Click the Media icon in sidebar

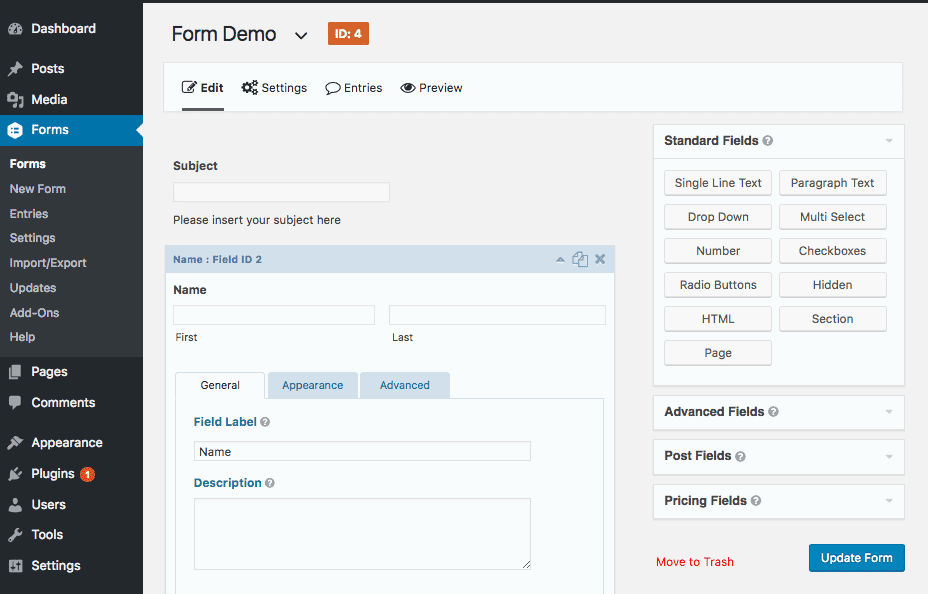[15, 99]
